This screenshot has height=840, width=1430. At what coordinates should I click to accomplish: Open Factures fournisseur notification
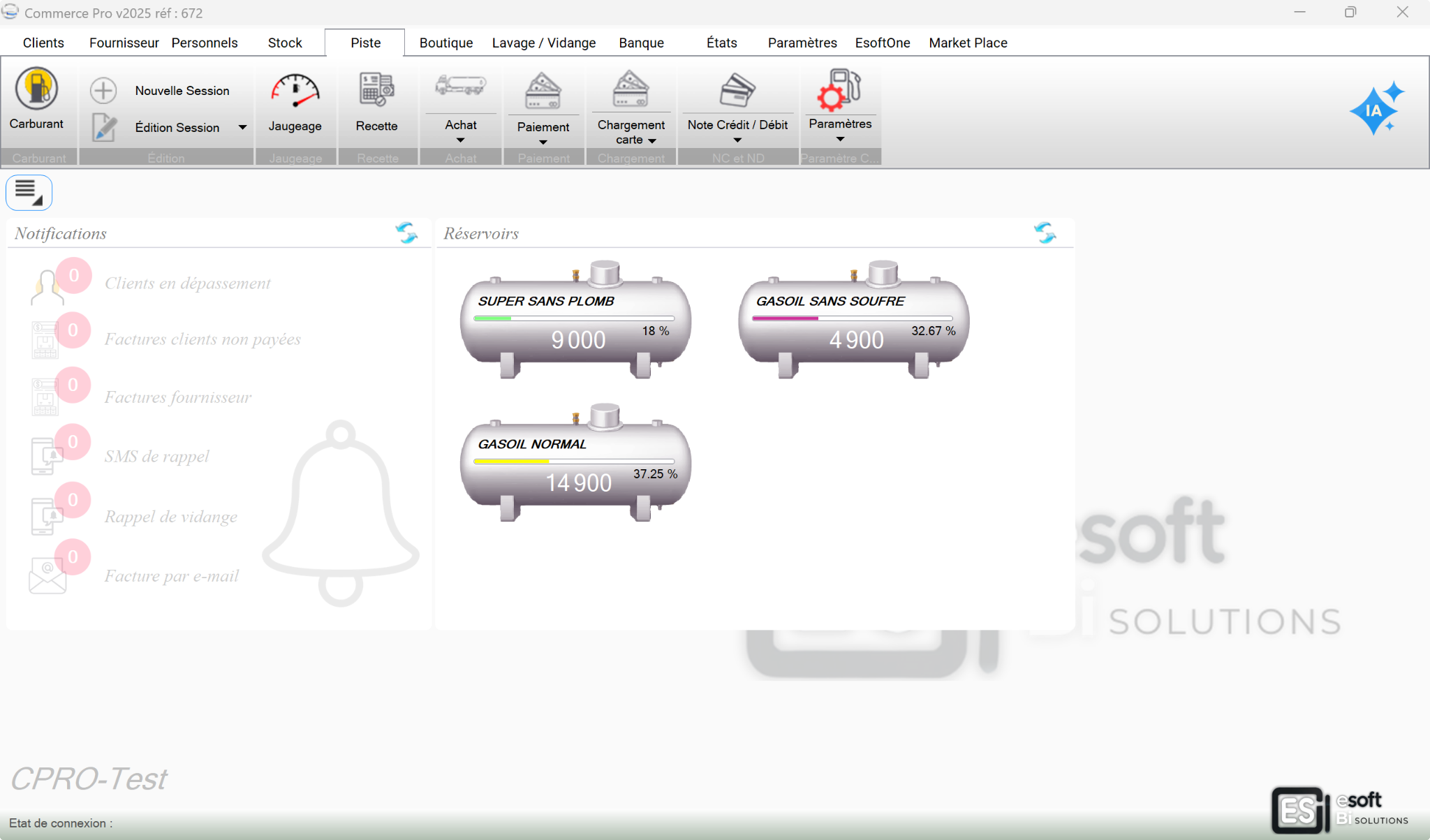(x=178, y=397)
